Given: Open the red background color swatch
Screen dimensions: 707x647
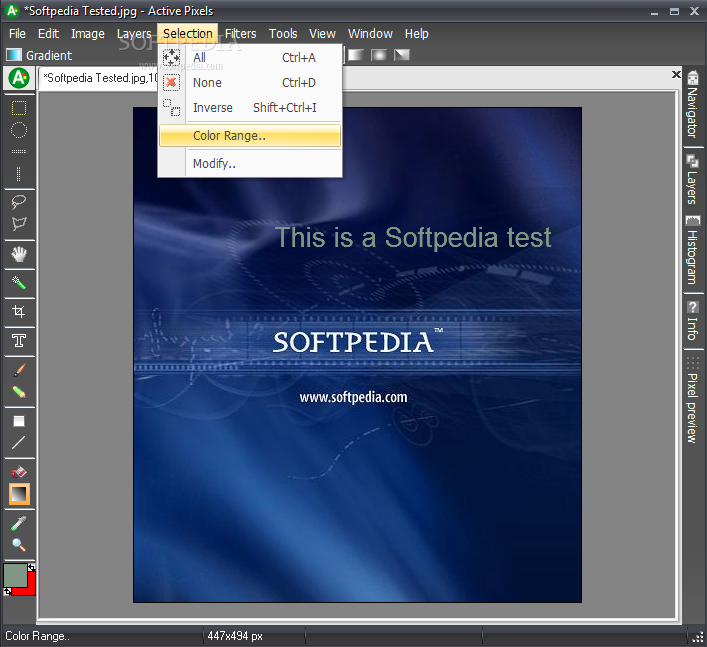Looking at the screenshot, I should tap(27, 588).
